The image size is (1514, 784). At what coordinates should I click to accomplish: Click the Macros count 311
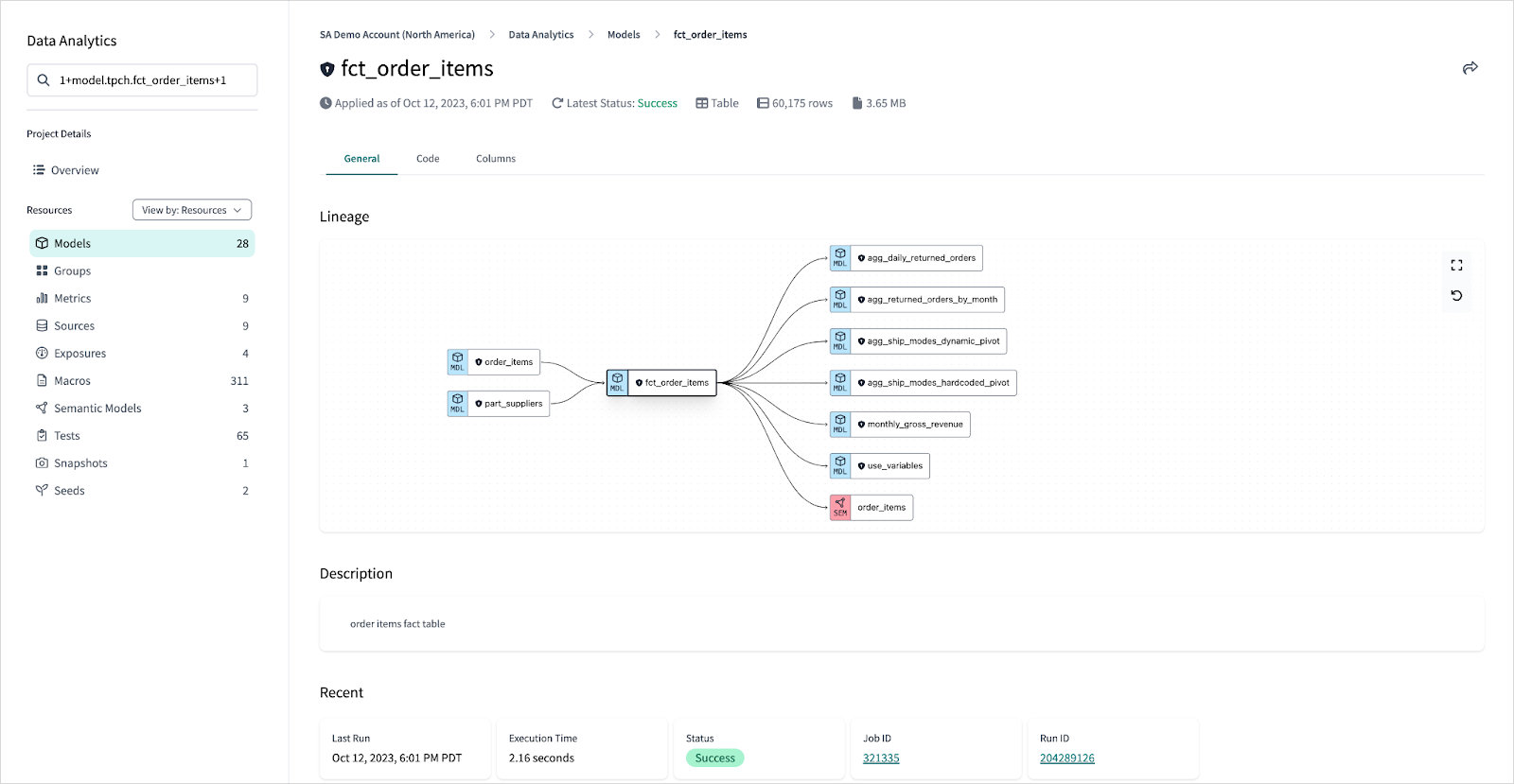point(239,381)
